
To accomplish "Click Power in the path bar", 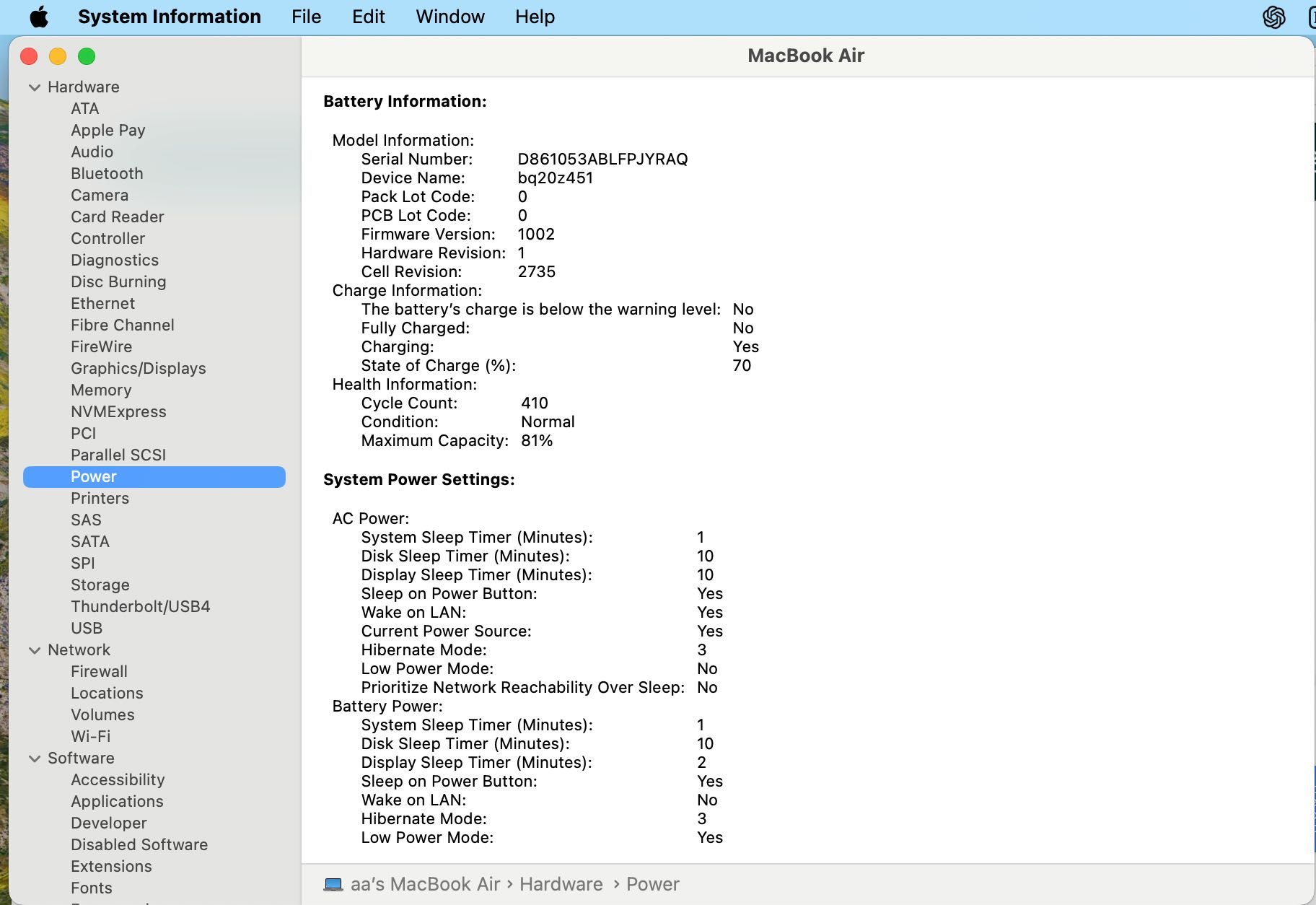I will click(653, 884).
